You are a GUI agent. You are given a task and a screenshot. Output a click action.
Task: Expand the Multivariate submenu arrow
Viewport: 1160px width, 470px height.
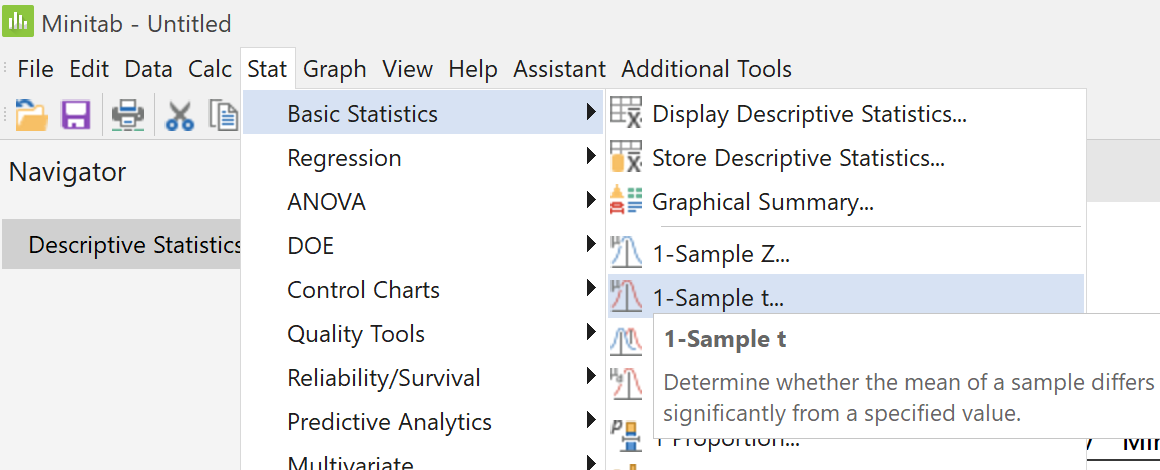(590, 463)
